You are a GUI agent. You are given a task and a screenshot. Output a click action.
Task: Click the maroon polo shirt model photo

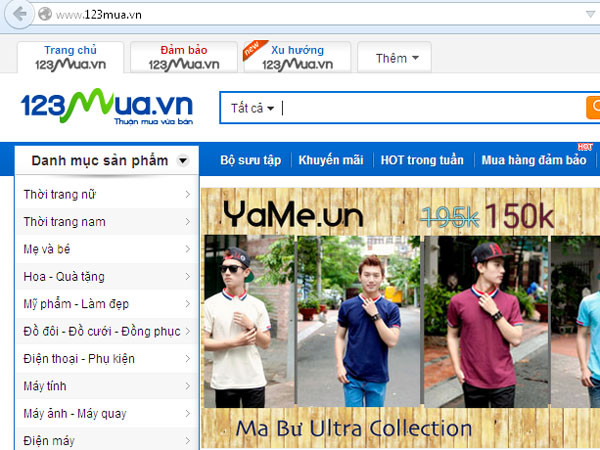pyautogui.click(x=486, y=321)
